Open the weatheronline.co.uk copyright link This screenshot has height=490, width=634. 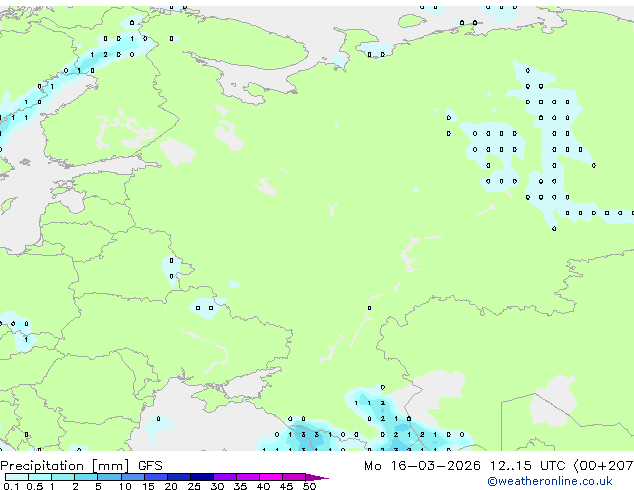click(549, 481)
